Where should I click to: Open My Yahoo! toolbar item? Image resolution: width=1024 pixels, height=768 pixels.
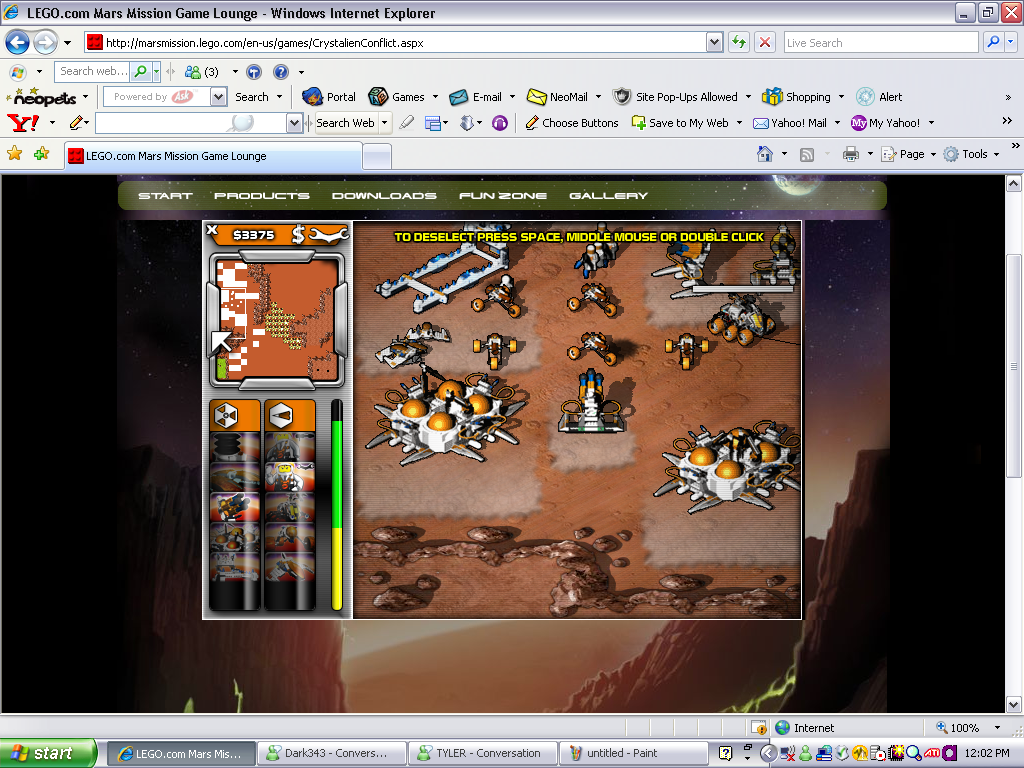coord(886,123)
